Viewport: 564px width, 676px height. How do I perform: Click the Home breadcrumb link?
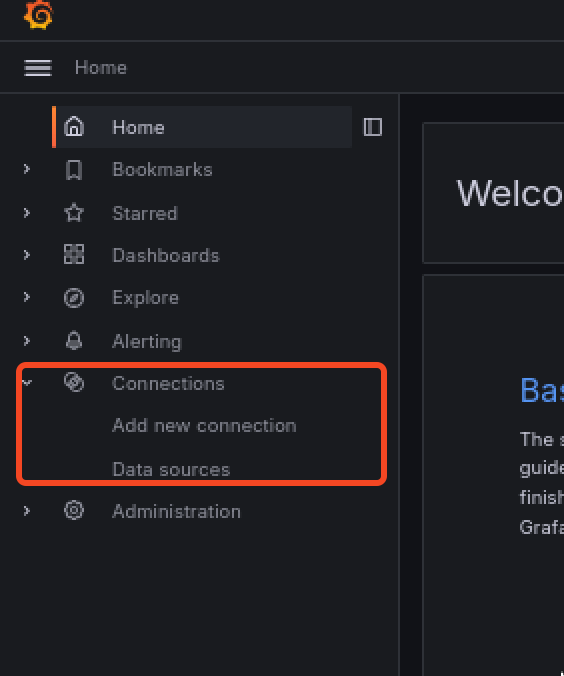[x=100, y=68]
